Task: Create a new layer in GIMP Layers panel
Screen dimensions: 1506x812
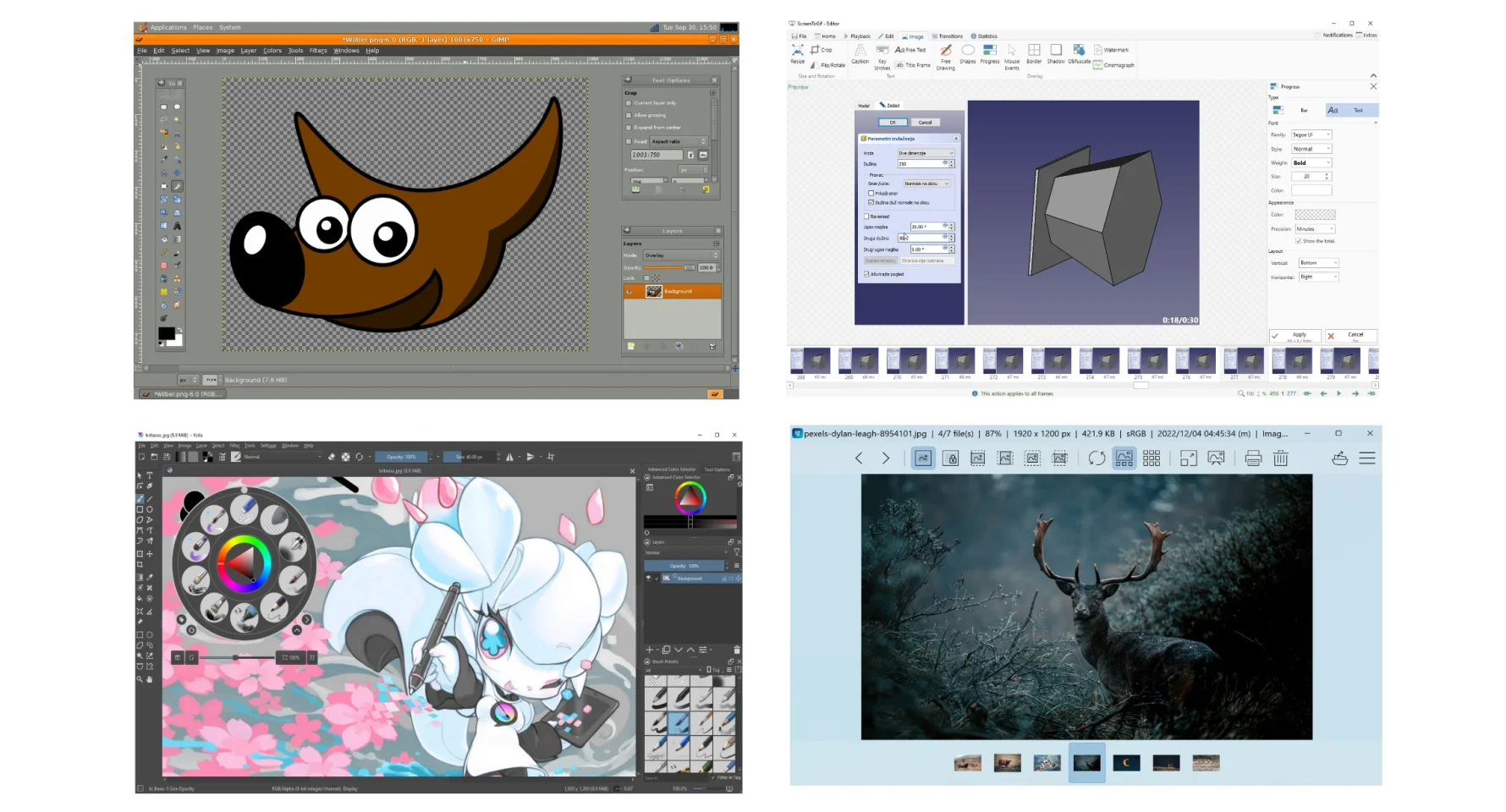Action: click(630, 346)
